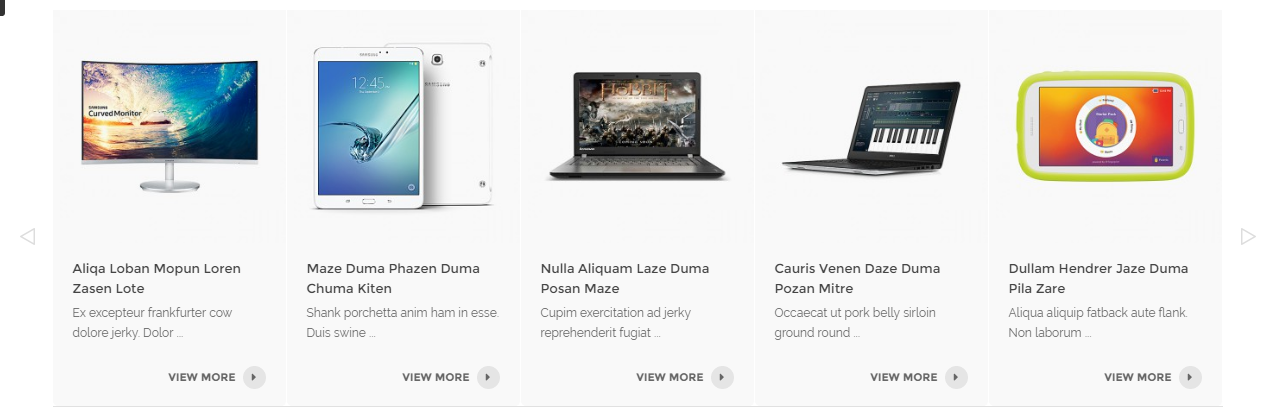Viewport: 1277px width, 417px height.
Task: Click the next slide arrow on the carousel
Action: [x=1248, y=237]
